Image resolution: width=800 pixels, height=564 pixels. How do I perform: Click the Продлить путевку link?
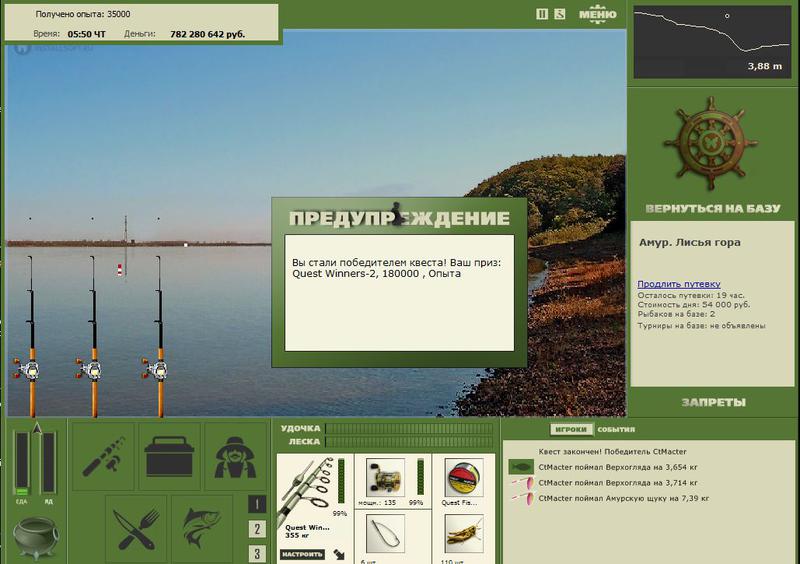tap(679, 284)
